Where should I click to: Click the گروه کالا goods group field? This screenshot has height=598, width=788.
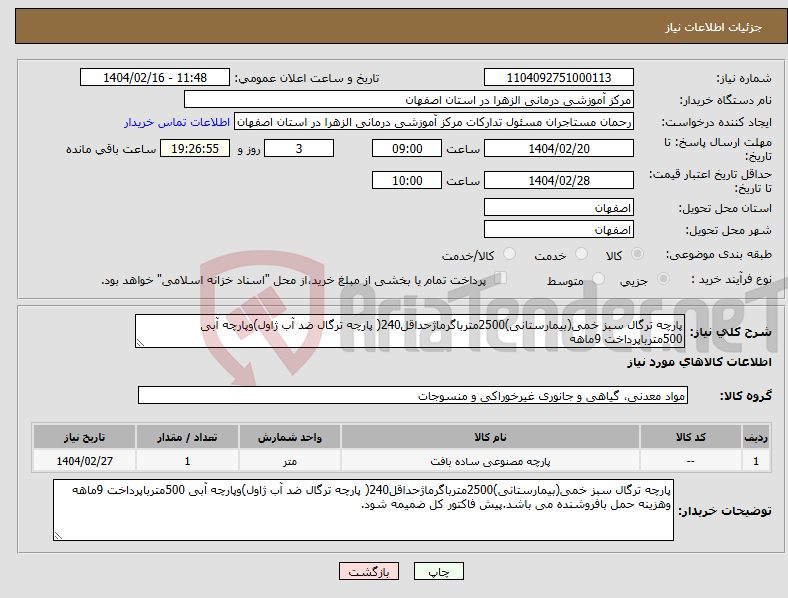[413, 395]
